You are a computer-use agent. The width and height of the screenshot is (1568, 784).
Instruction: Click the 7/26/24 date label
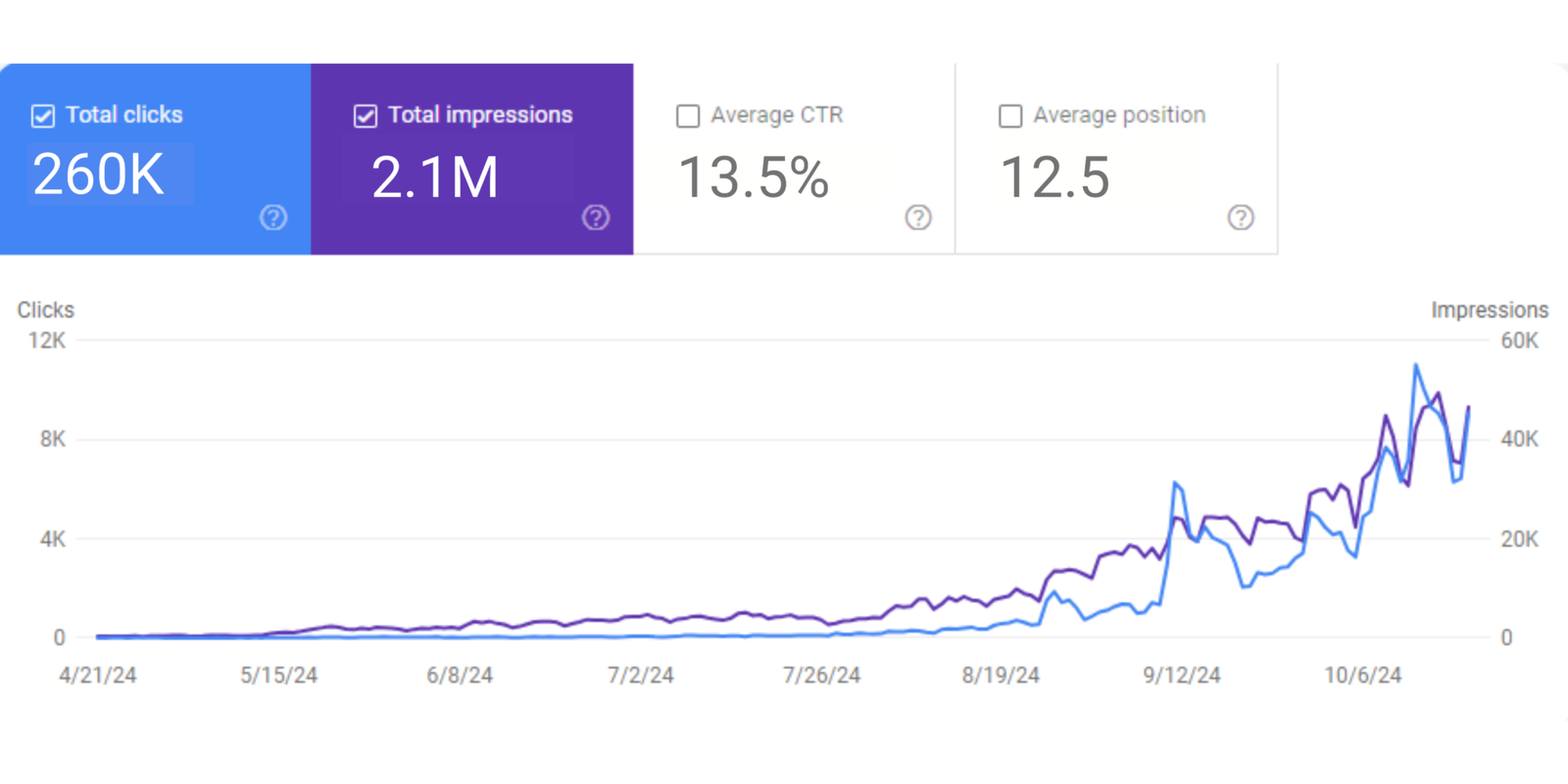pyautogui.click(x=821, y=675)
